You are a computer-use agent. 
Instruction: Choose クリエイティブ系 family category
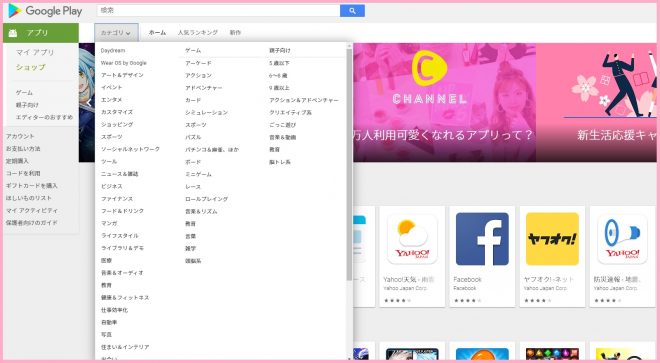point(290,112)
